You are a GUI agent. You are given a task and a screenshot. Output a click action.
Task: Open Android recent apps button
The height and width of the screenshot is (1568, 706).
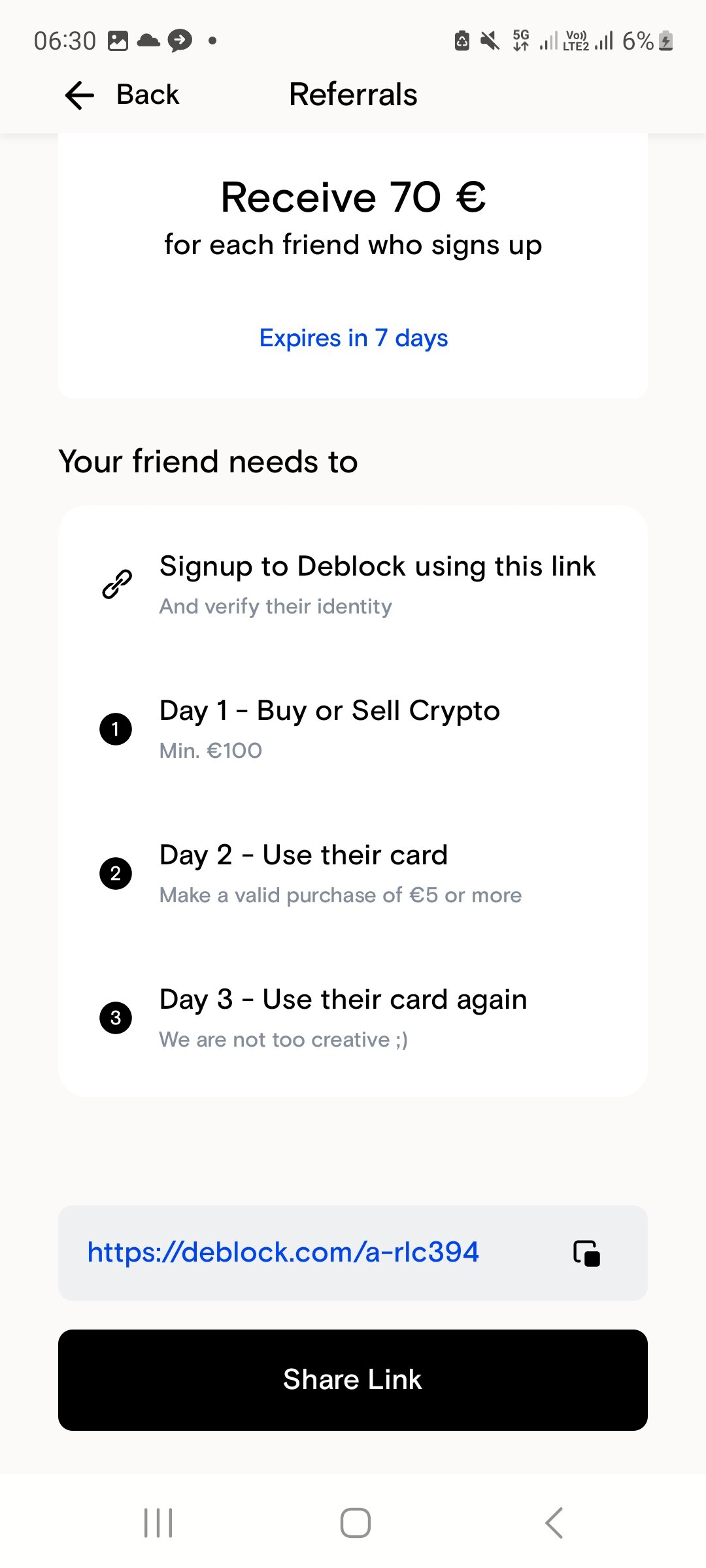pos(158,1523)
